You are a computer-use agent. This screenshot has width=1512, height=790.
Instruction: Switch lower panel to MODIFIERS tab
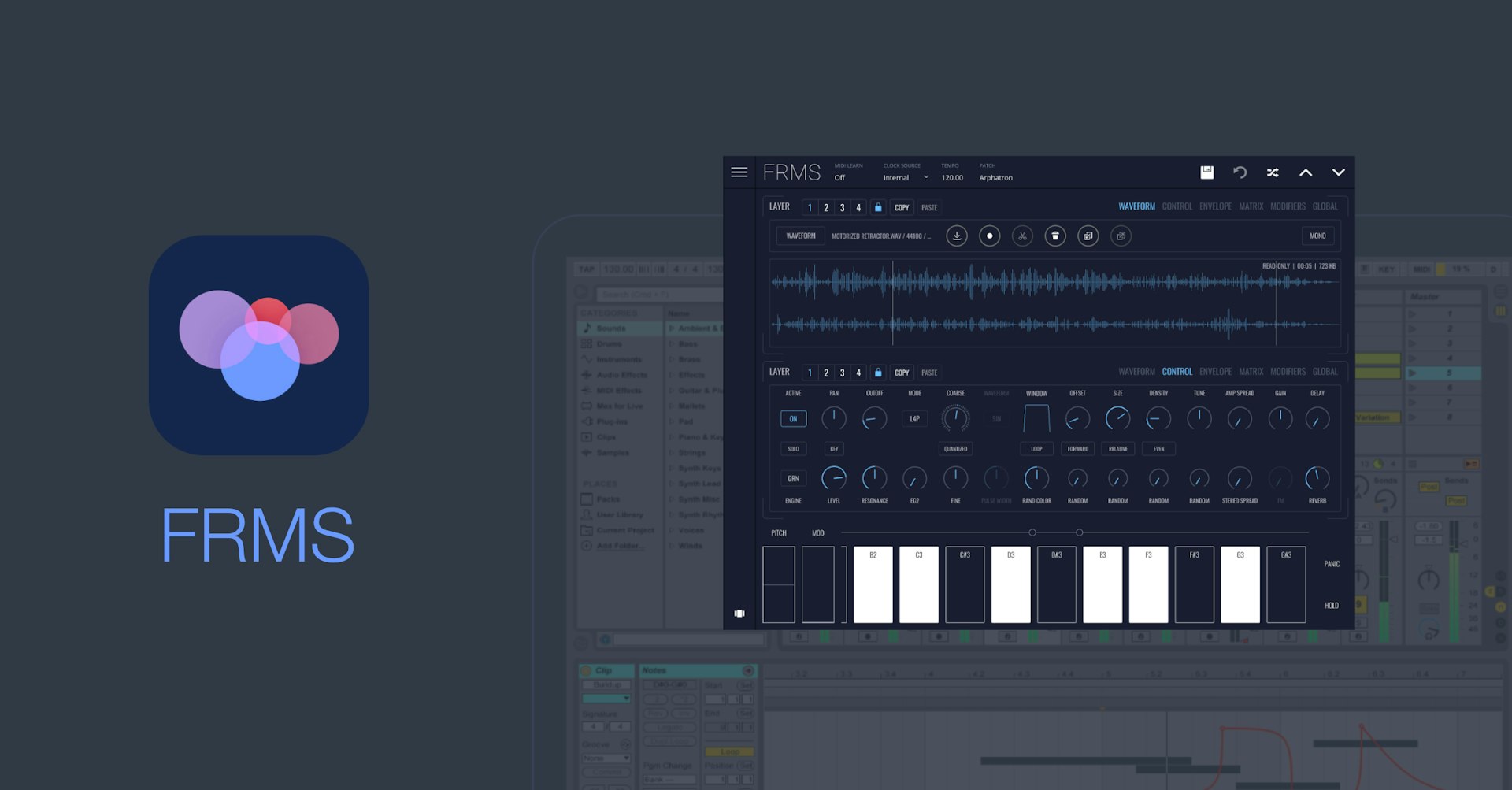(1288, 372)
